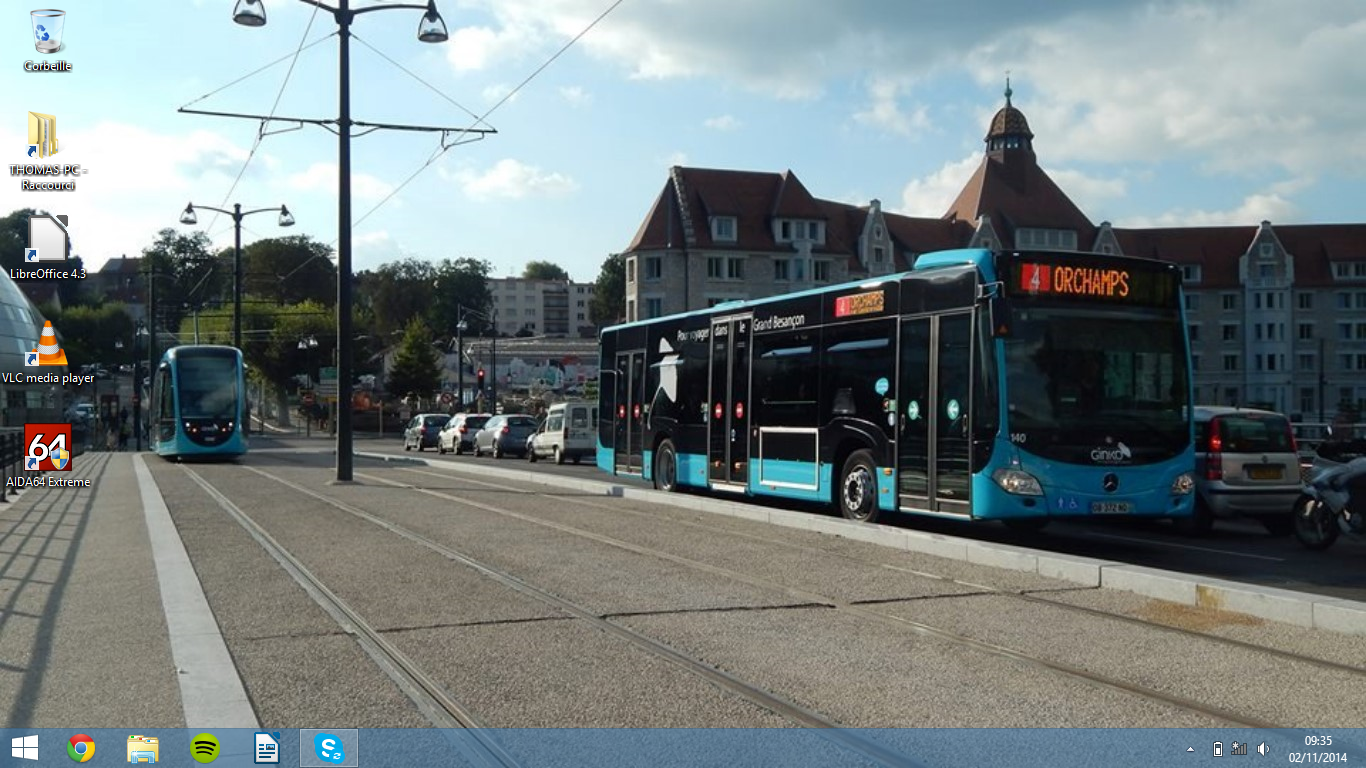Select the Corbeille recycle bin icon
This screenshot has height=768, width=1366.
(48, 40)
